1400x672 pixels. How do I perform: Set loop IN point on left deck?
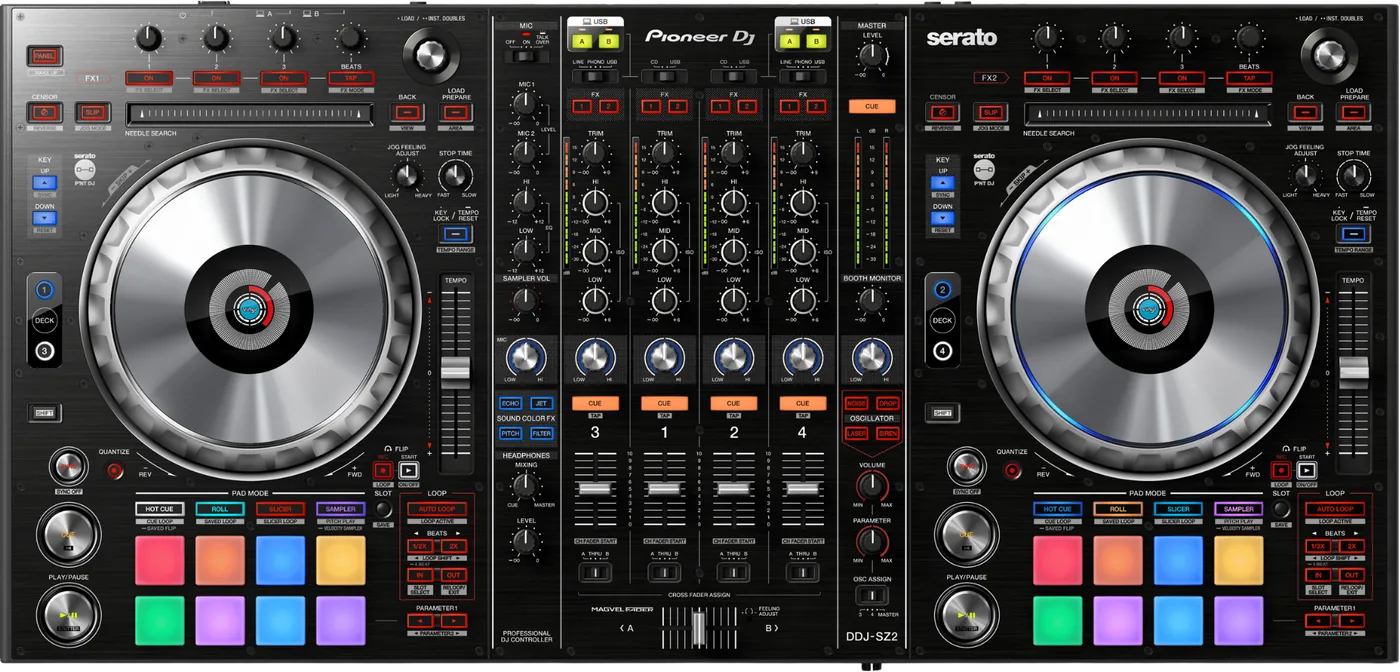420,575
